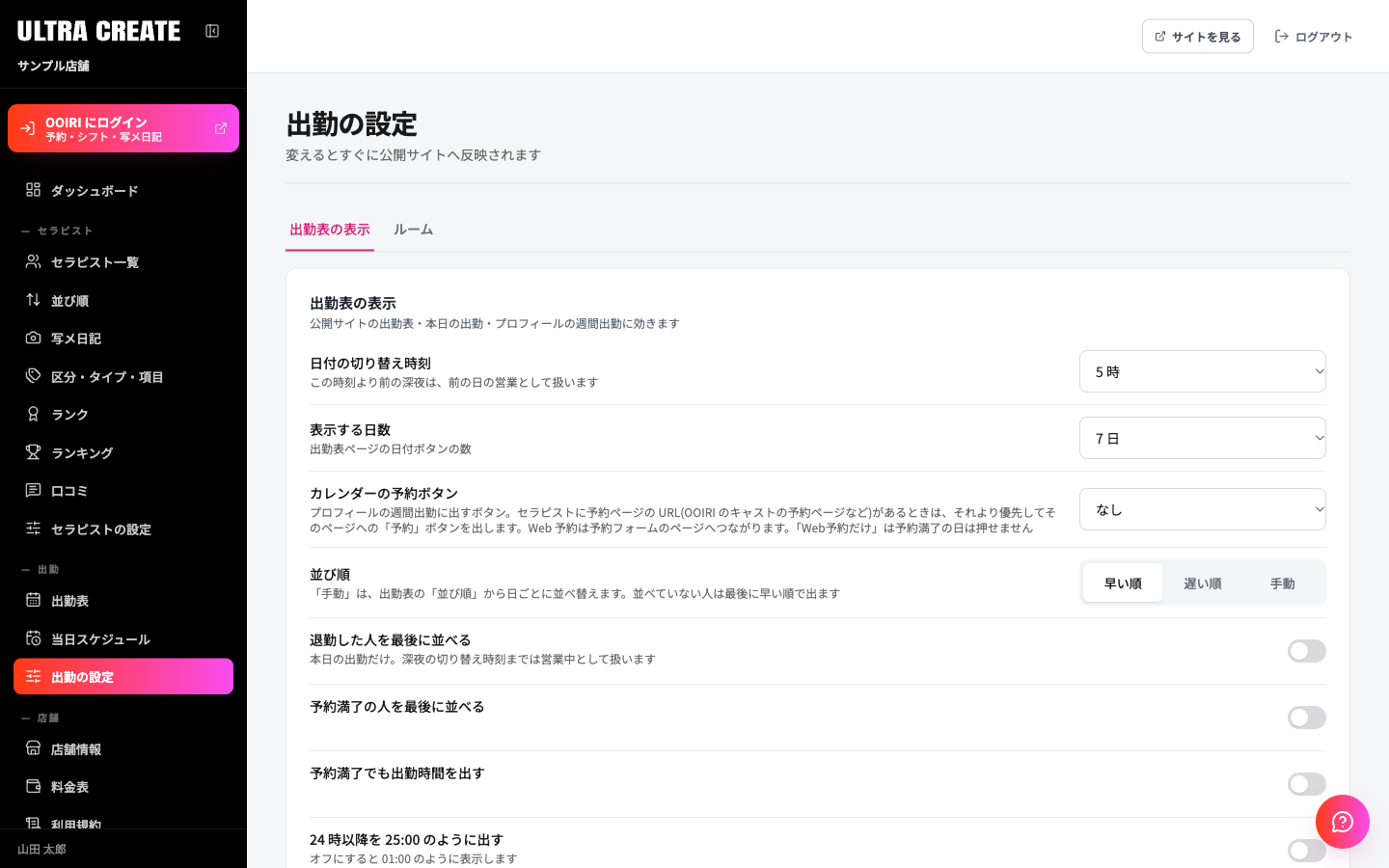The height and width of the screenshot is (868, 1389).
Task: Switch to the ルーム tab
Action: pos(413,230)
